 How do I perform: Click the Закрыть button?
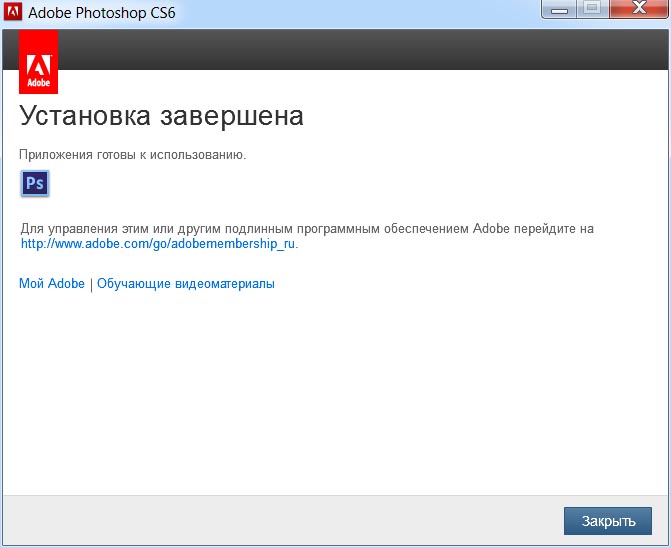pyautogui.click(x=608, y=521)
